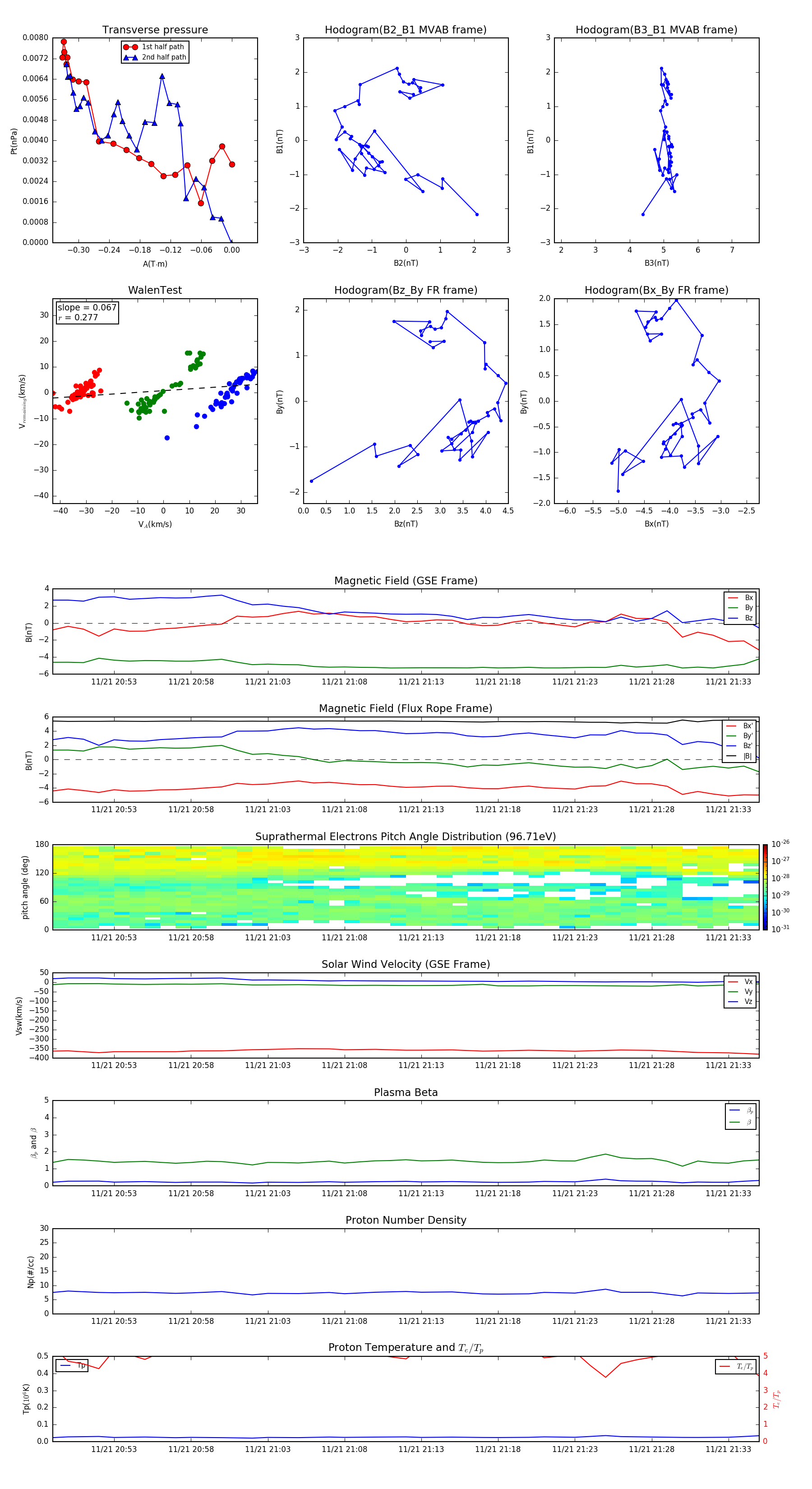The image size is (812, 1489).
Task: Select the "Hodogram(B2_B1 MVAB frame)" title
Action: (406, 30)
